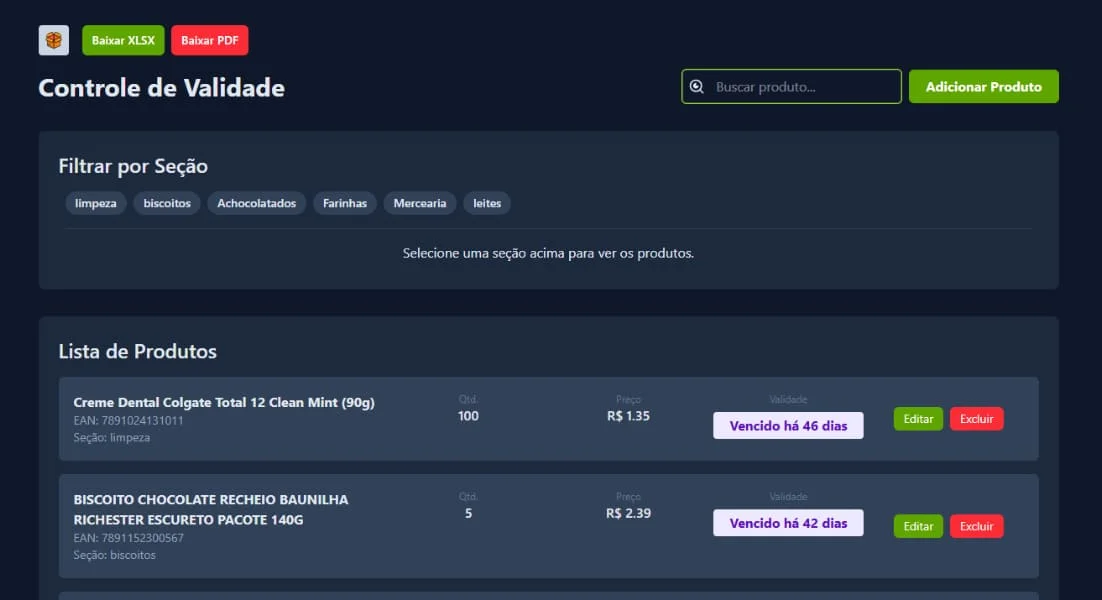Click the magnifier search icon
This screenshot has width=1102, height=600.
pos(697,87)
